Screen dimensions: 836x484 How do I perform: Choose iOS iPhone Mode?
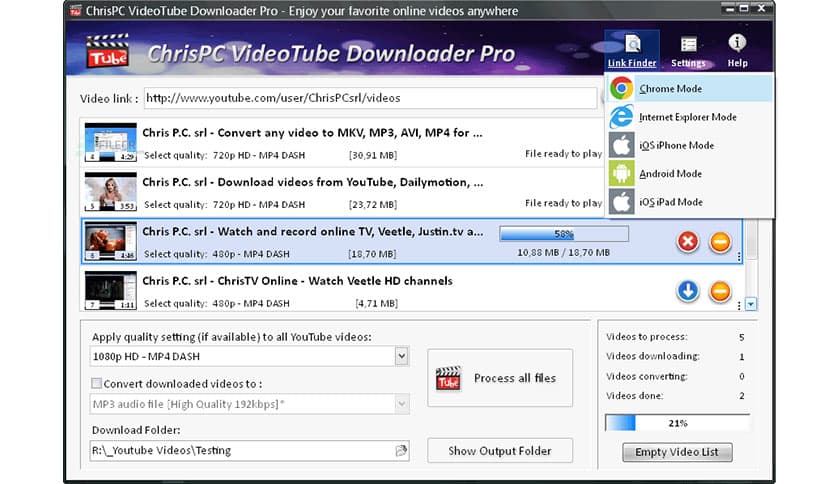pyautogui.click(x=689, y=145)
